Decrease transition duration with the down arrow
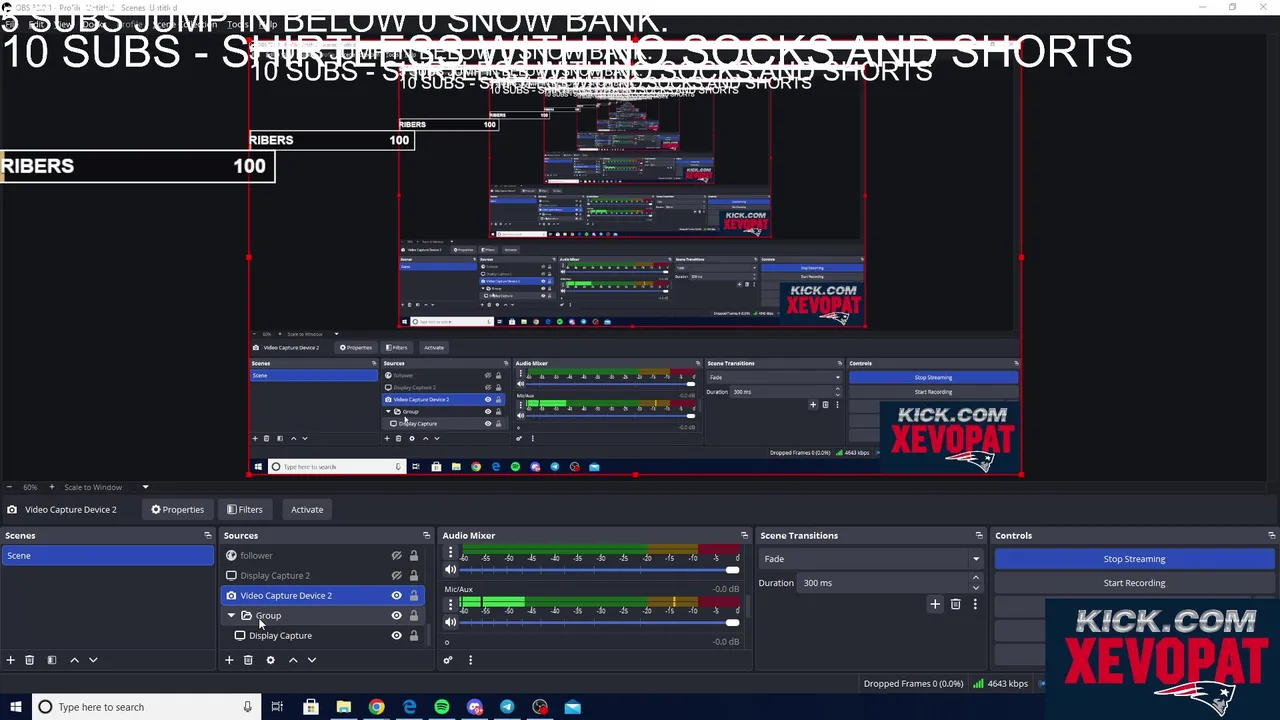Image resolution: width=1280 pixels, height=720 pixels. point(976,587)
